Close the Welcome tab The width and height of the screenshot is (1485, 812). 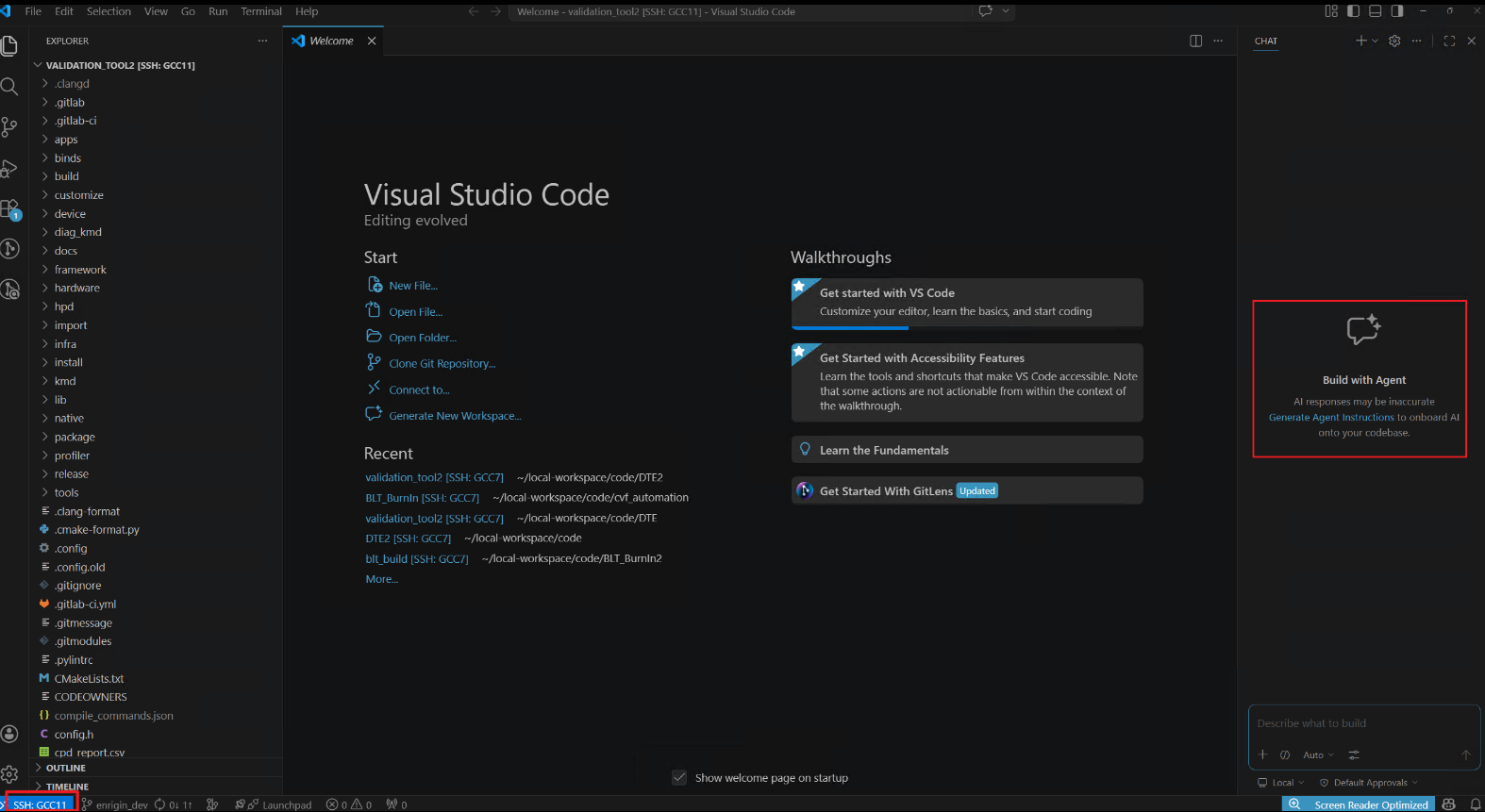point(372,41)
